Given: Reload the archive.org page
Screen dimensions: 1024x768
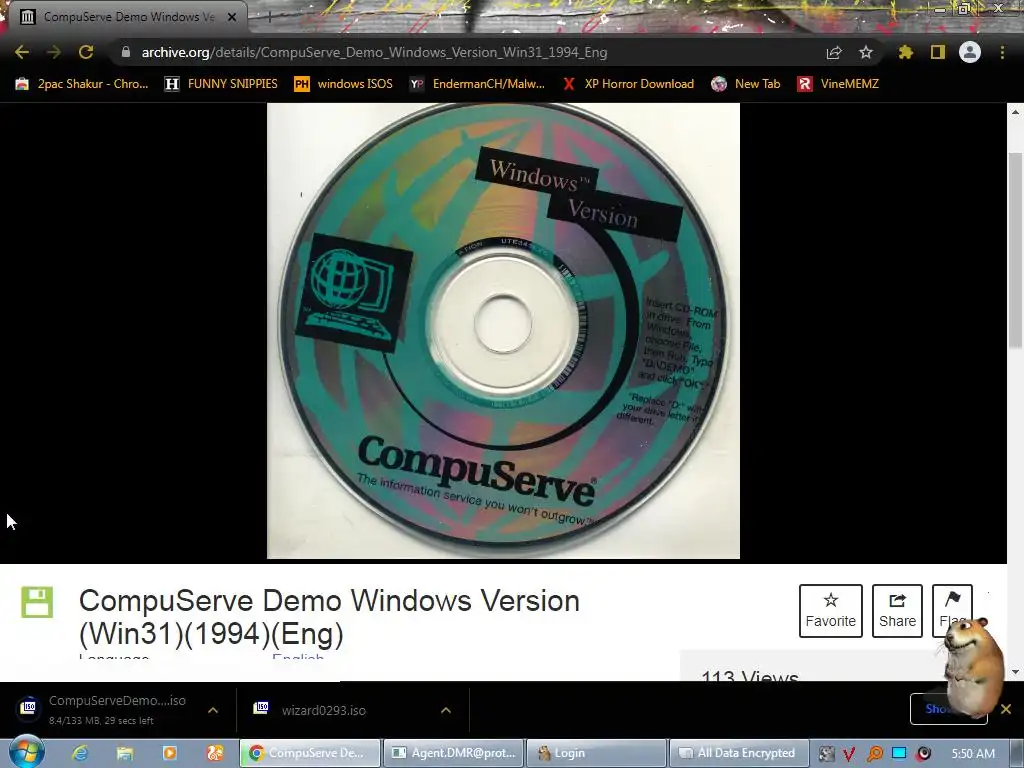Looking at the screenshot, I should tap(86, 52).
